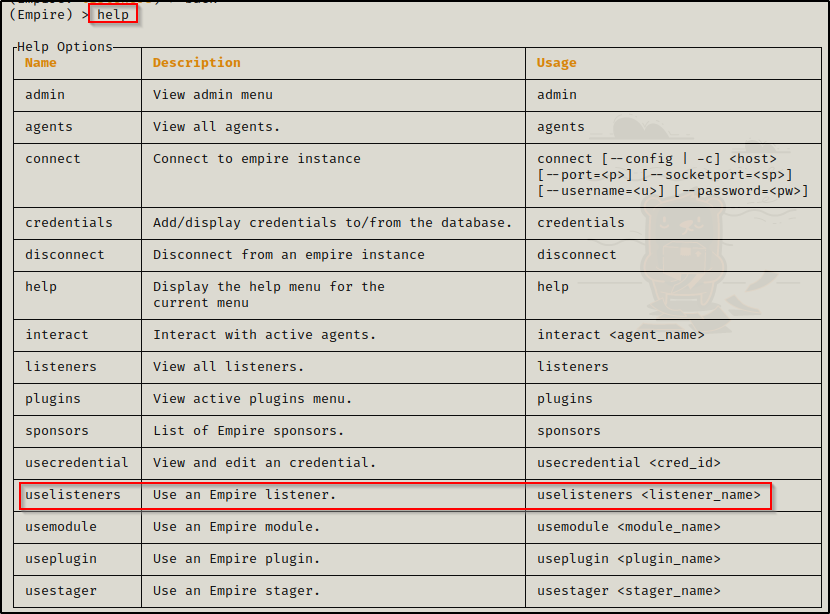Click the Name column header
The height and width of the screenshot is (614, 830).
point(41,63)
